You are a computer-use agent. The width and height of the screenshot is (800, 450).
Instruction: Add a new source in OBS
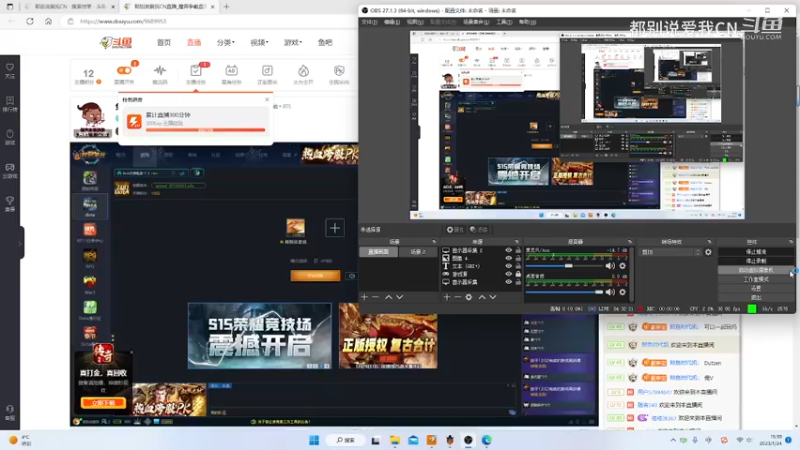(x=447, y=297)
